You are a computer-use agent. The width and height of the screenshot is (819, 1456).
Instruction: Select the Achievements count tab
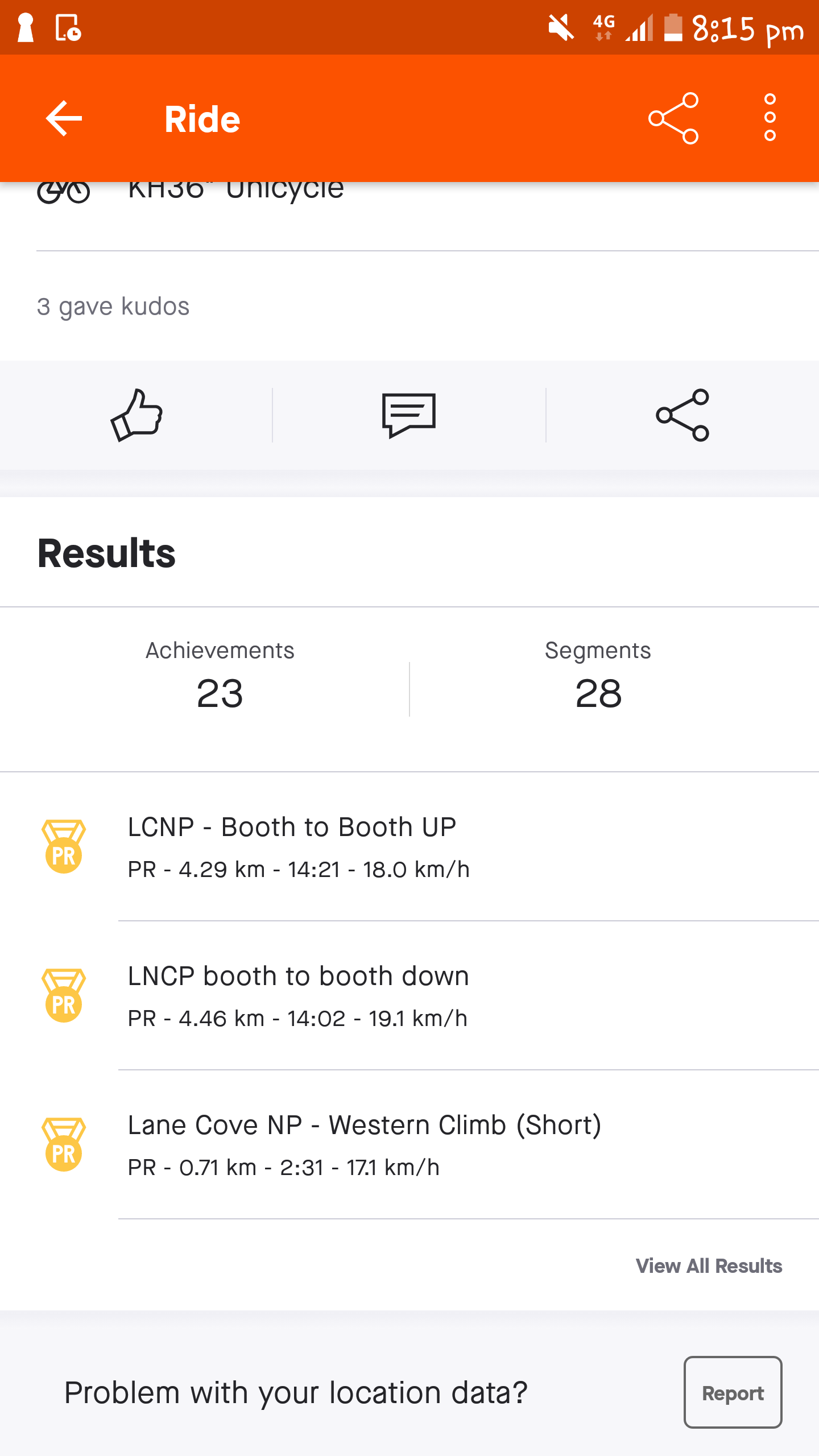tap(220, 677)
